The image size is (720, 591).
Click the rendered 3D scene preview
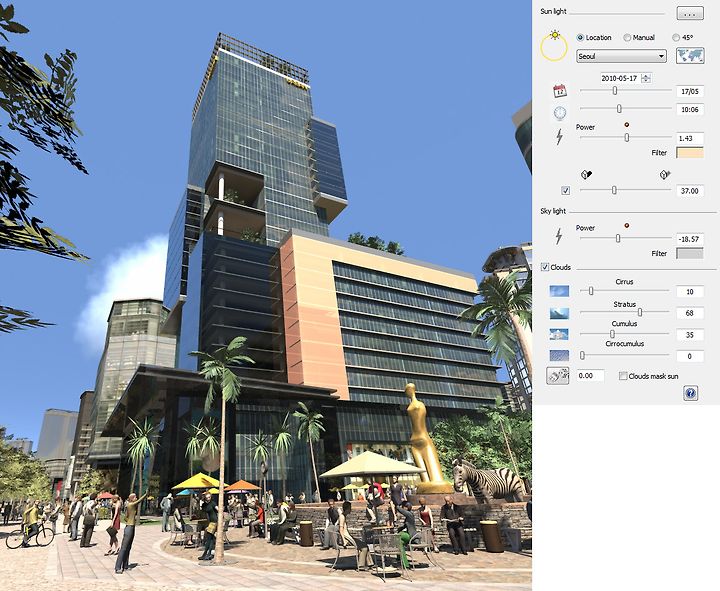[266, 295]
